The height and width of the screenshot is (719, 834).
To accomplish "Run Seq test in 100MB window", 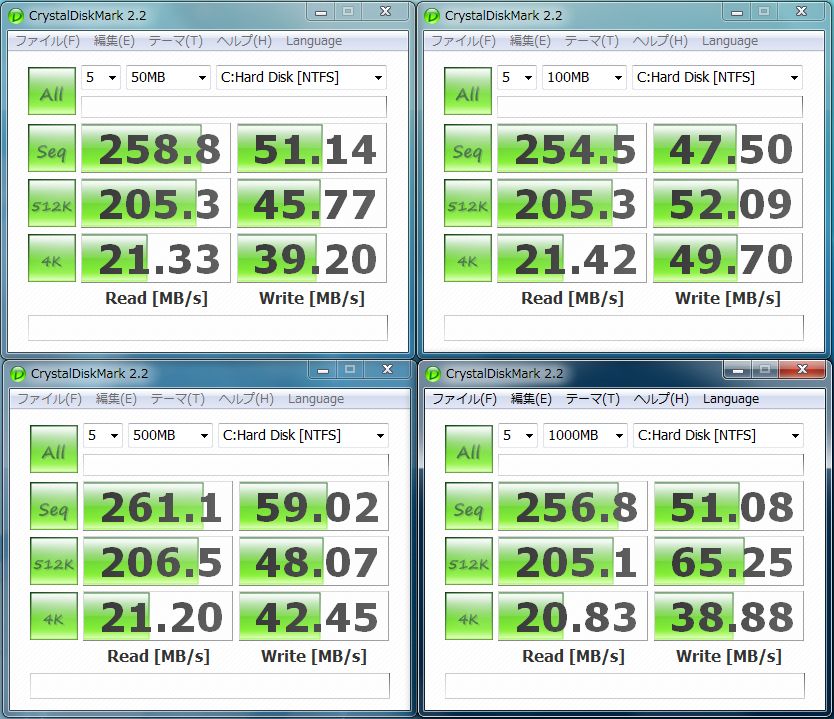I will (x=468, y=148).
